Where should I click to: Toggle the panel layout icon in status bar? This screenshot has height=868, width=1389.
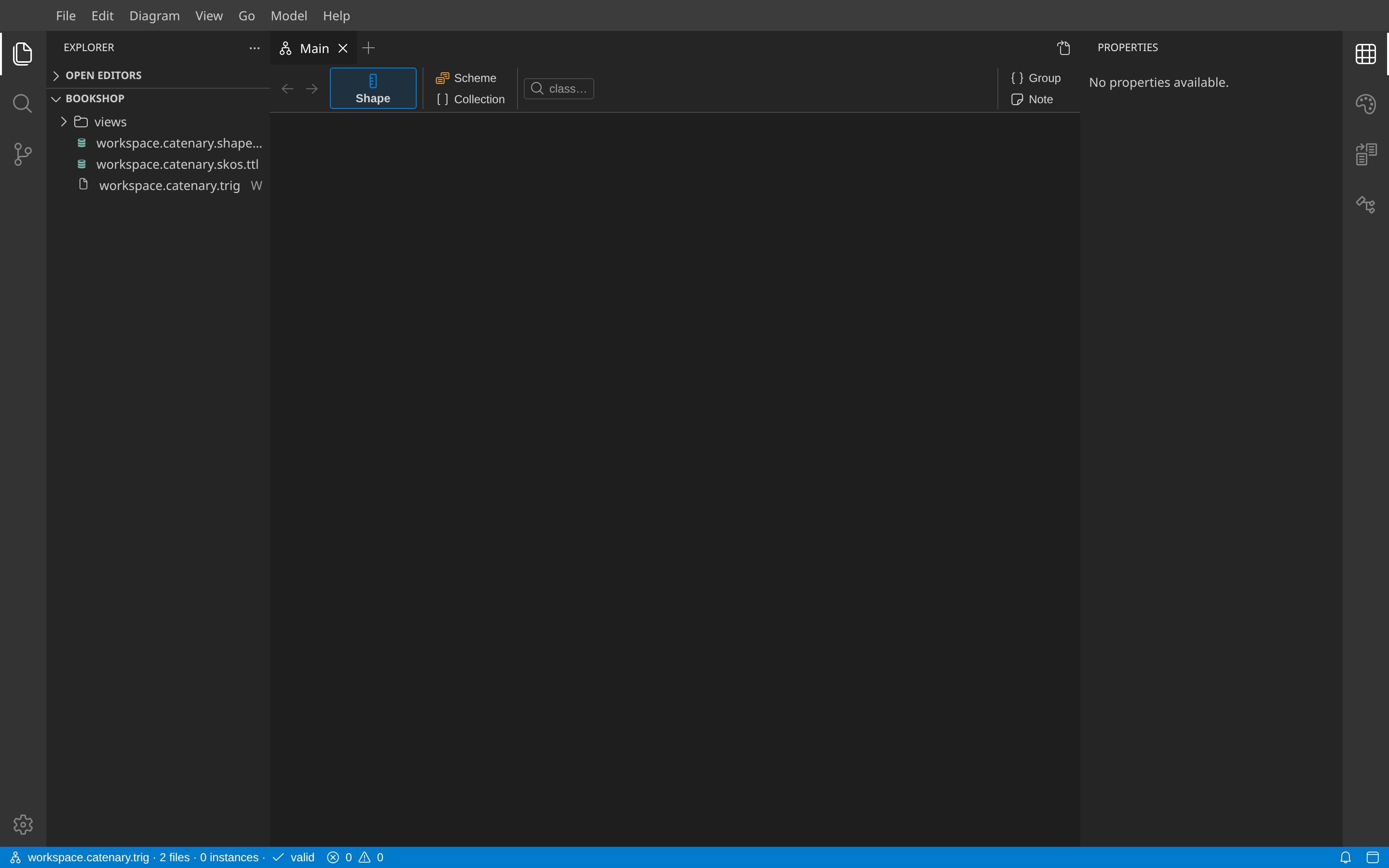tap(1372, 857)
